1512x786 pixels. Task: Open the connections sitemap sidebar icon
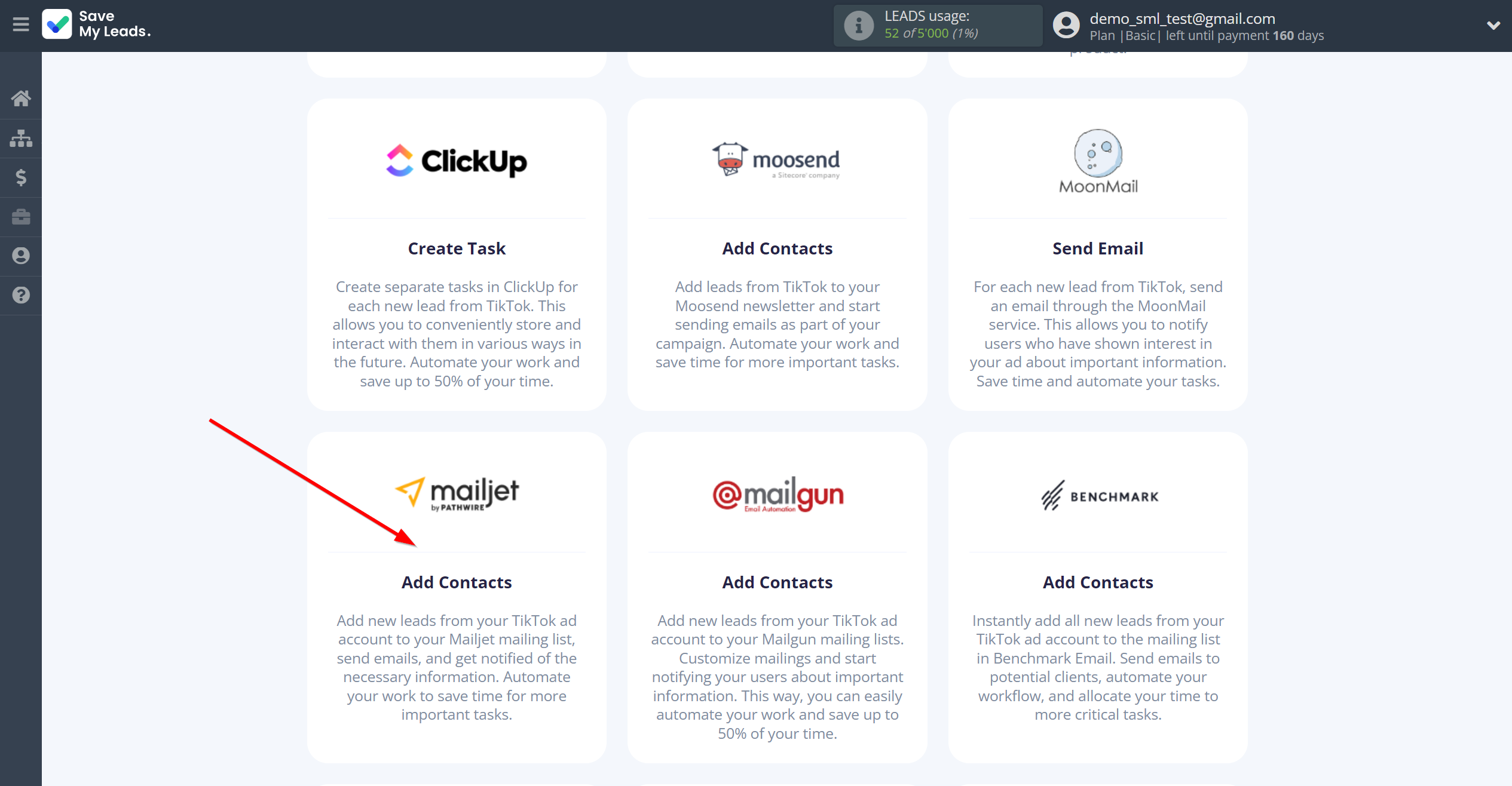(21, 138)
